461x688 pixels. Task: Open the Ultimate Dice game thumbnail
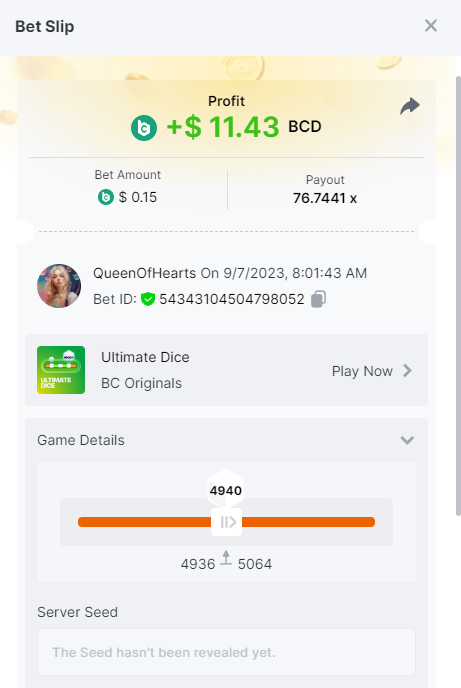pyautogui.click(x=61, y=370)
